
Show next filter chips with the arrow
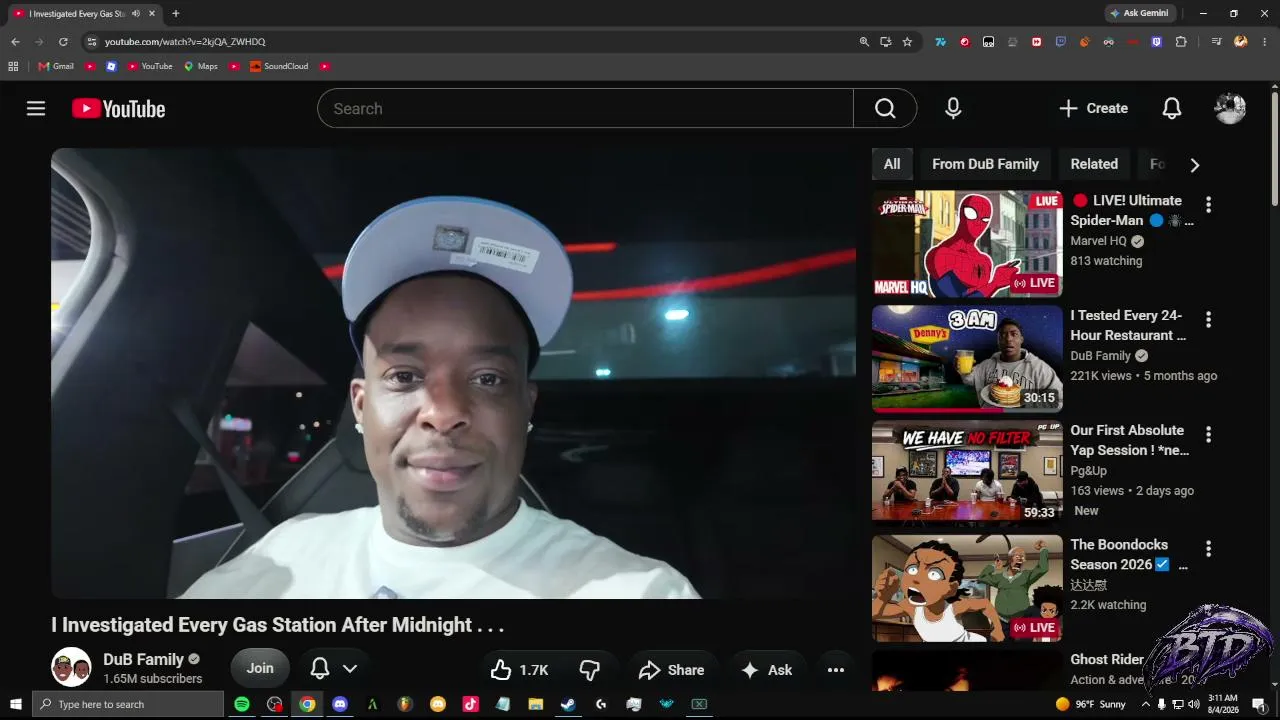pyautogui.click(x=1194, y=165)
